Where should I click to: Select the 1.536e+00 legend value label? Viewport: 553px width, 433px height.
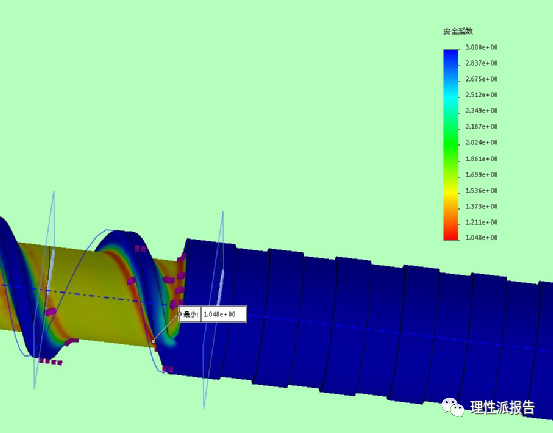click(x=481, y=190)
